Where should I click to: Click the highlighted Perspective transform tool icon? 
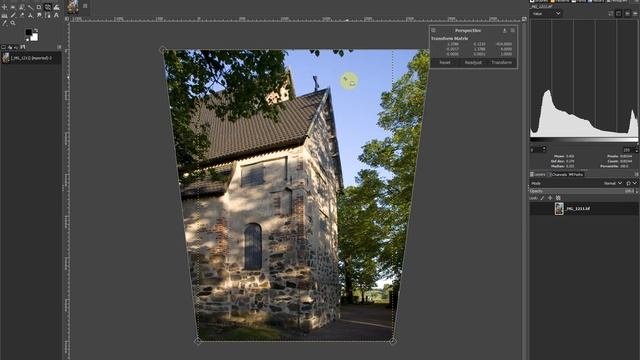tap(48, 7)
